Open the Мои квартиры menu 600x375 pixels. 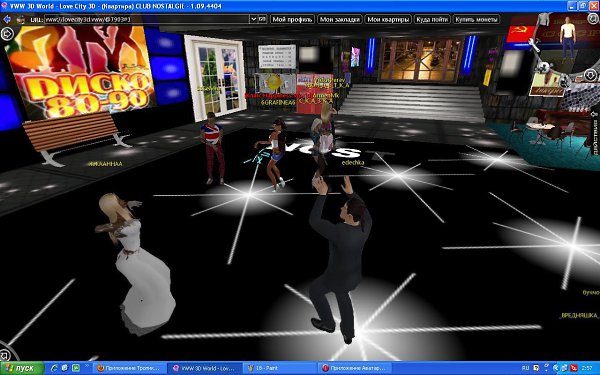[388, 19]
